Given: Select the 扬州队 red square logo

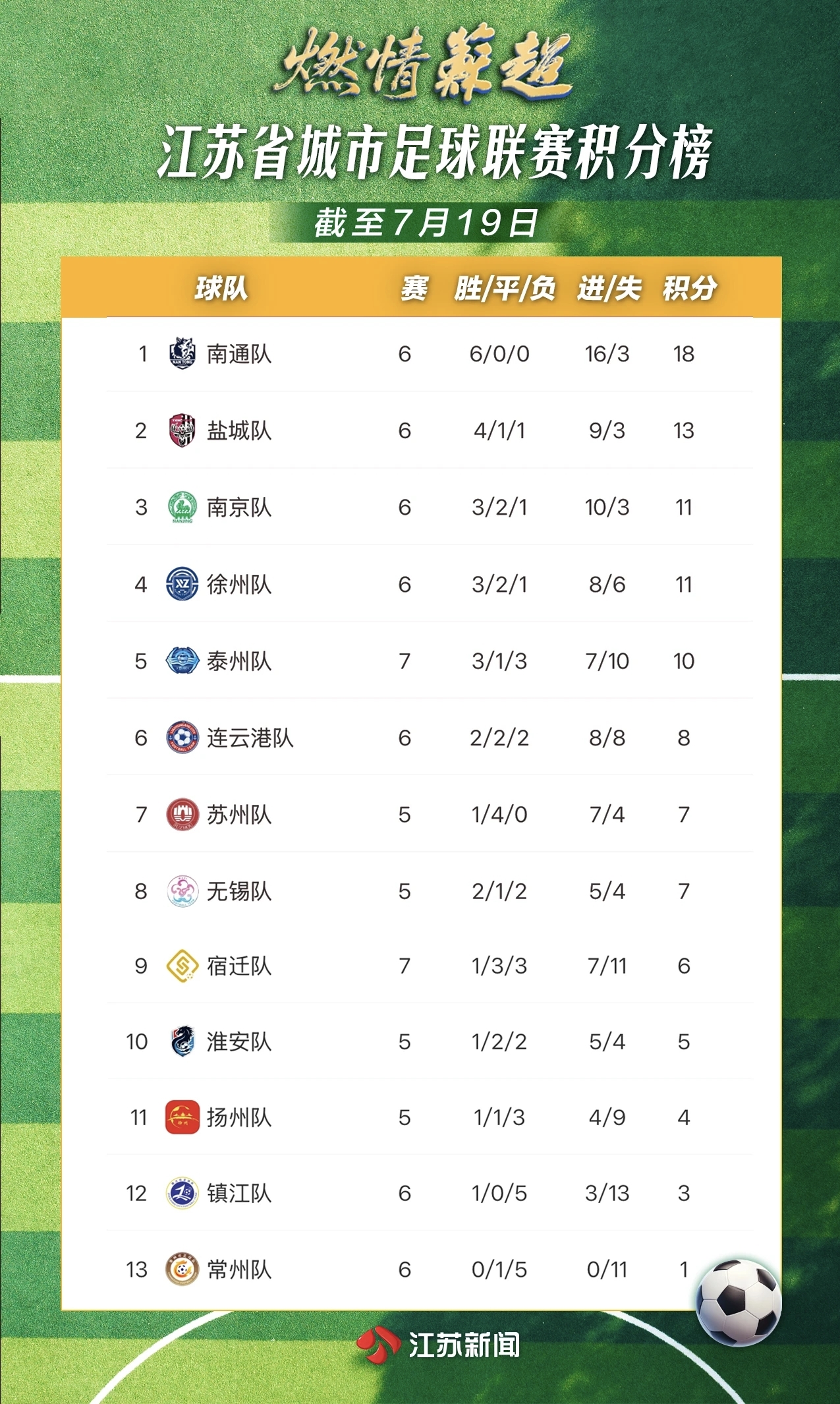Looking at the screenshot, I should coord(182,1117).
